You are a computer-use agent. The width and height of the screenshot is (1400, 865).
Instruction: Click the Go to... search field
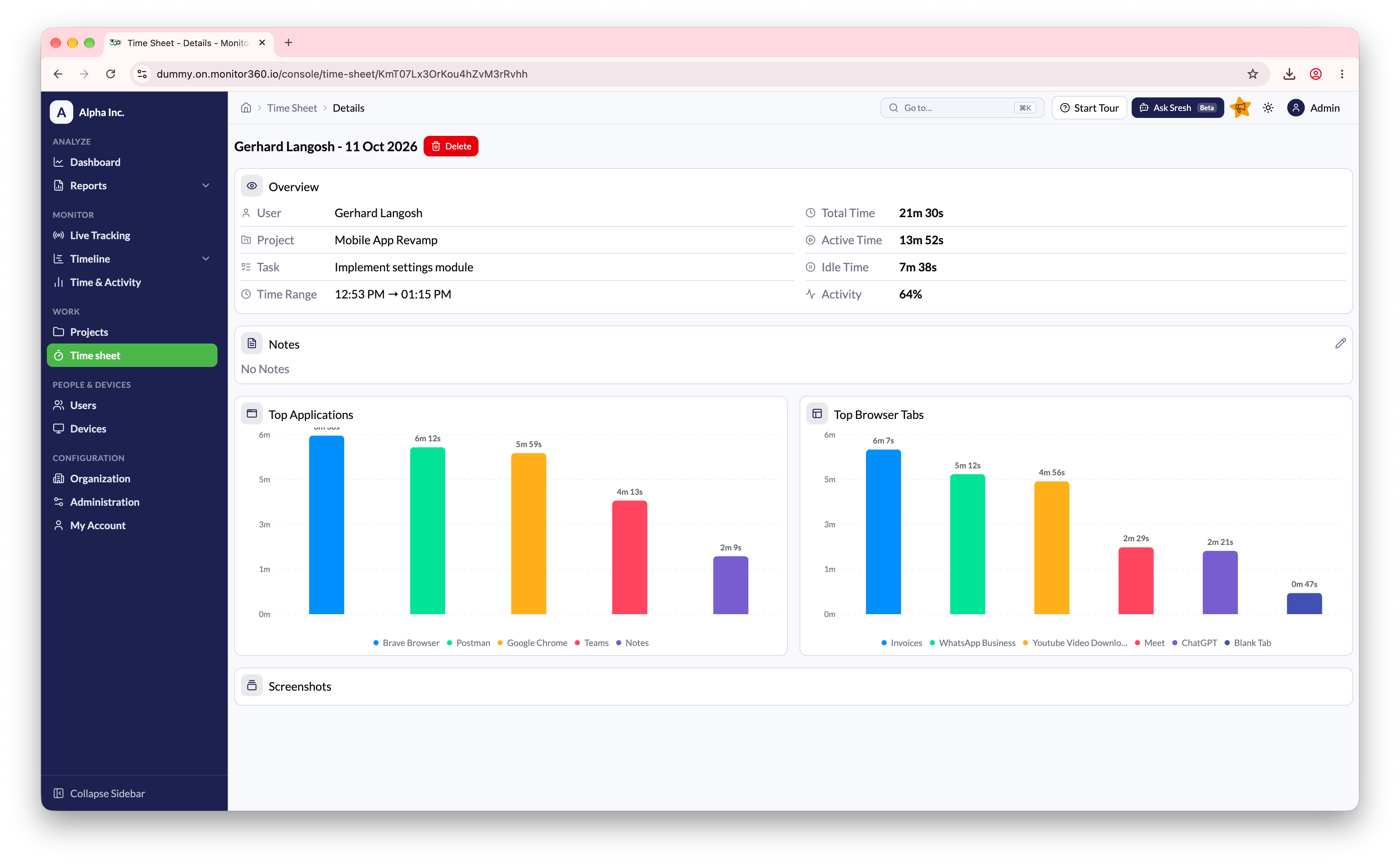point(962,108)
